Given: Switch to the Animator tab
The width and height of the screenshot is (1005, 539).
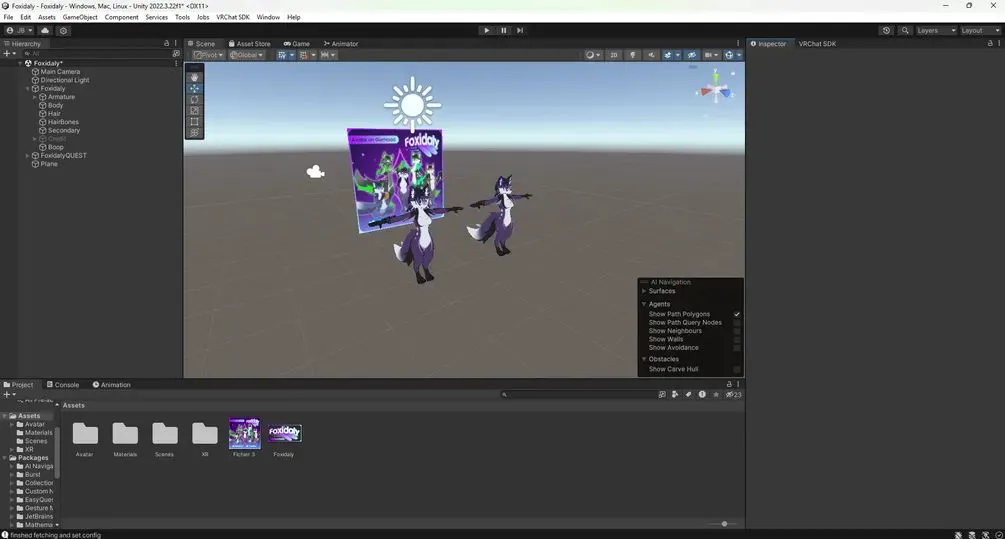Looking at the screenshot, I should pos(341,44).
